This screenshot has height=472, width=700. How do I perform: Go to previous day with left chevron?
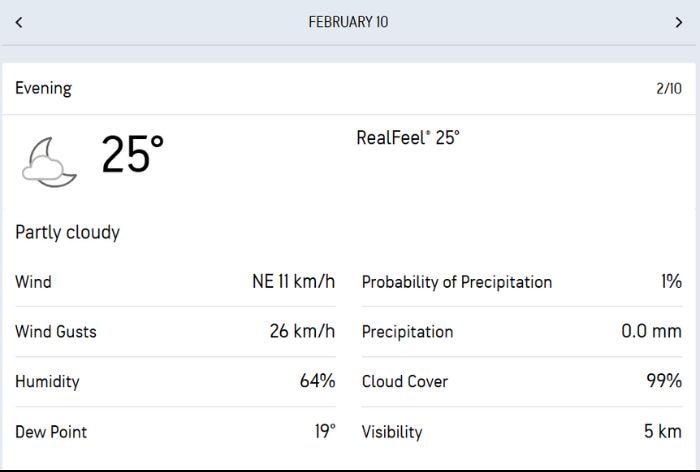(19, 22)
